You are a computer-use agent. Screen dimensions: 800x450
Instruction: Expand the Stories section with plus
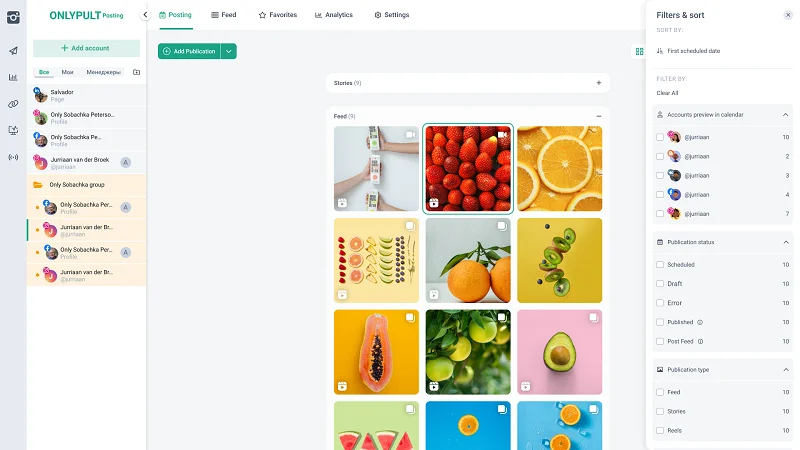(598, 83)
